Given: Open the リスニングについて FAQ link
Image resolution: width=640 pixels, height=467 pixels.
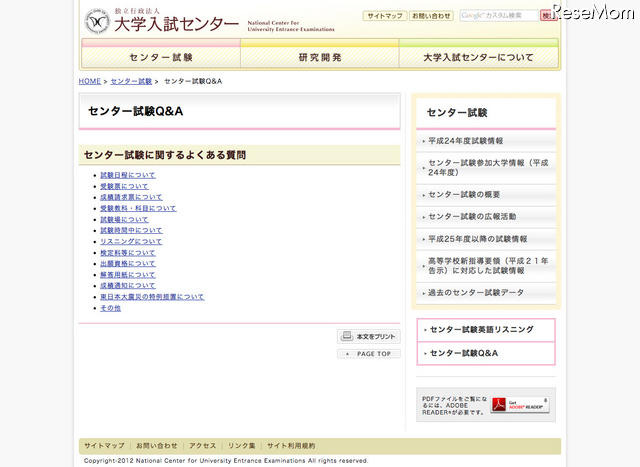Looking at the screenshot, I should click(131, 242).
